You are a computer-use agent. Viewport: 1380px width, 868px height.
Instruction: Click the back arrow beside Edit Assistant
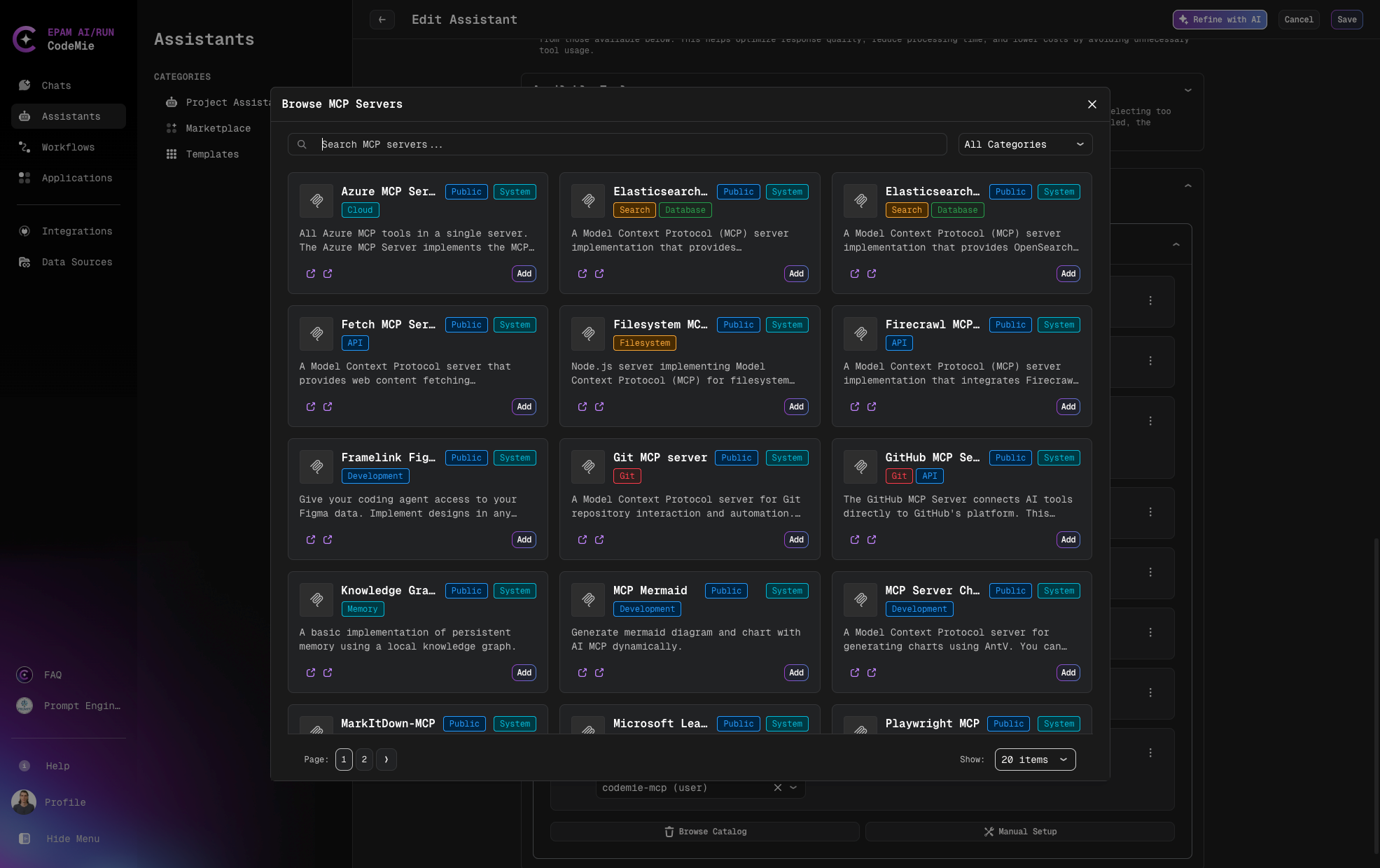coord(382,20)
